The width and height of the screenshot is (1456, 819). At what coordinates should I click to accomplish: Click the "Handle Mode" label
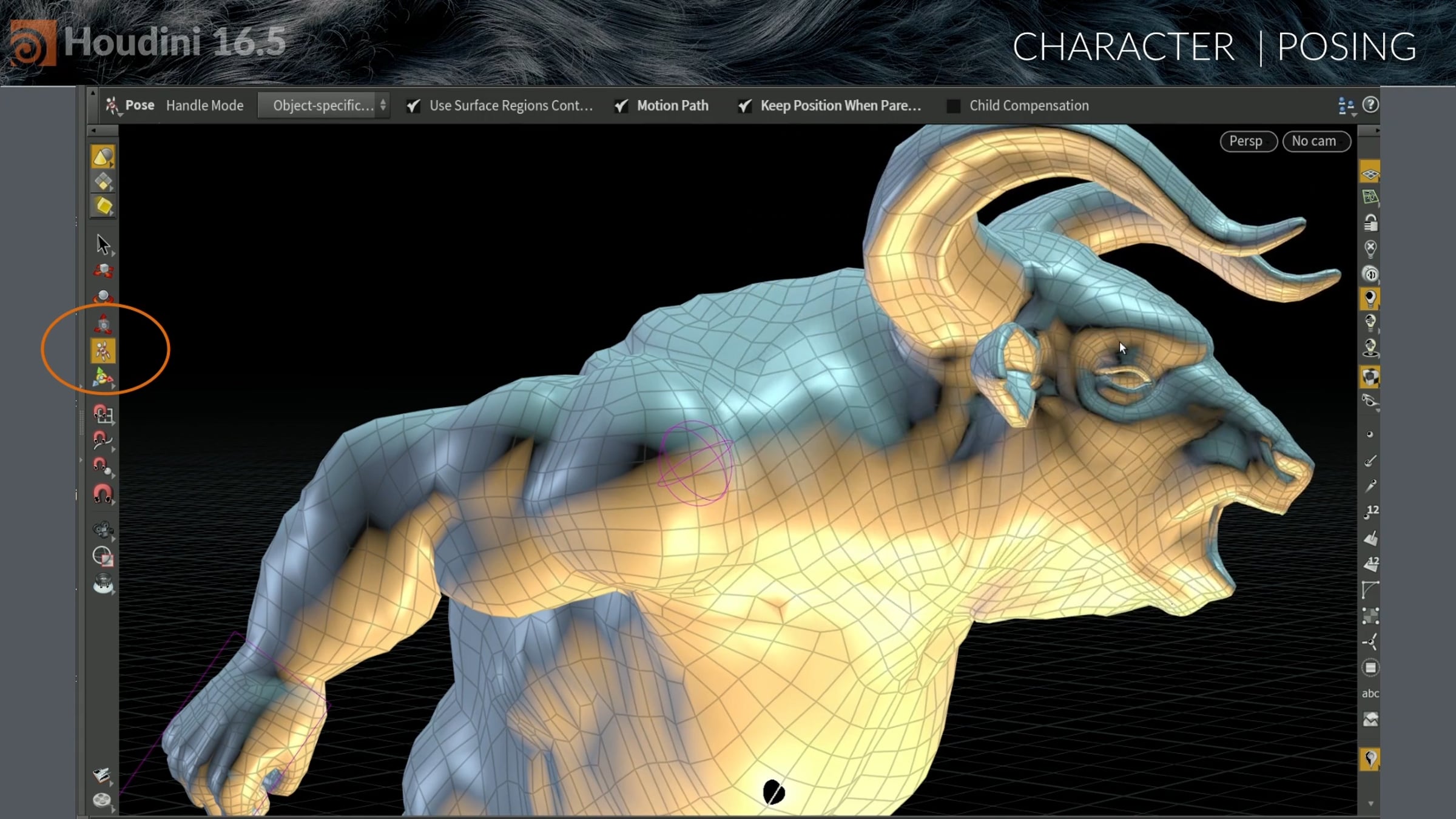pos(204,106)
